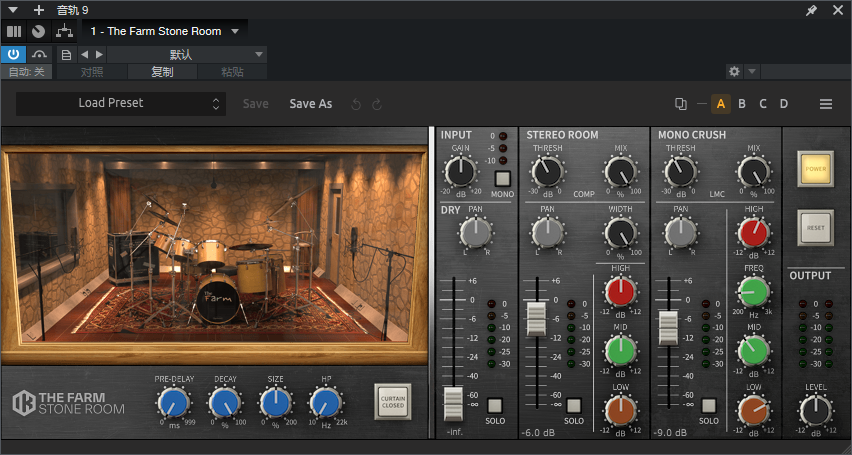Click the greyed Save button
852x455 pixels.
coord(255,104)
